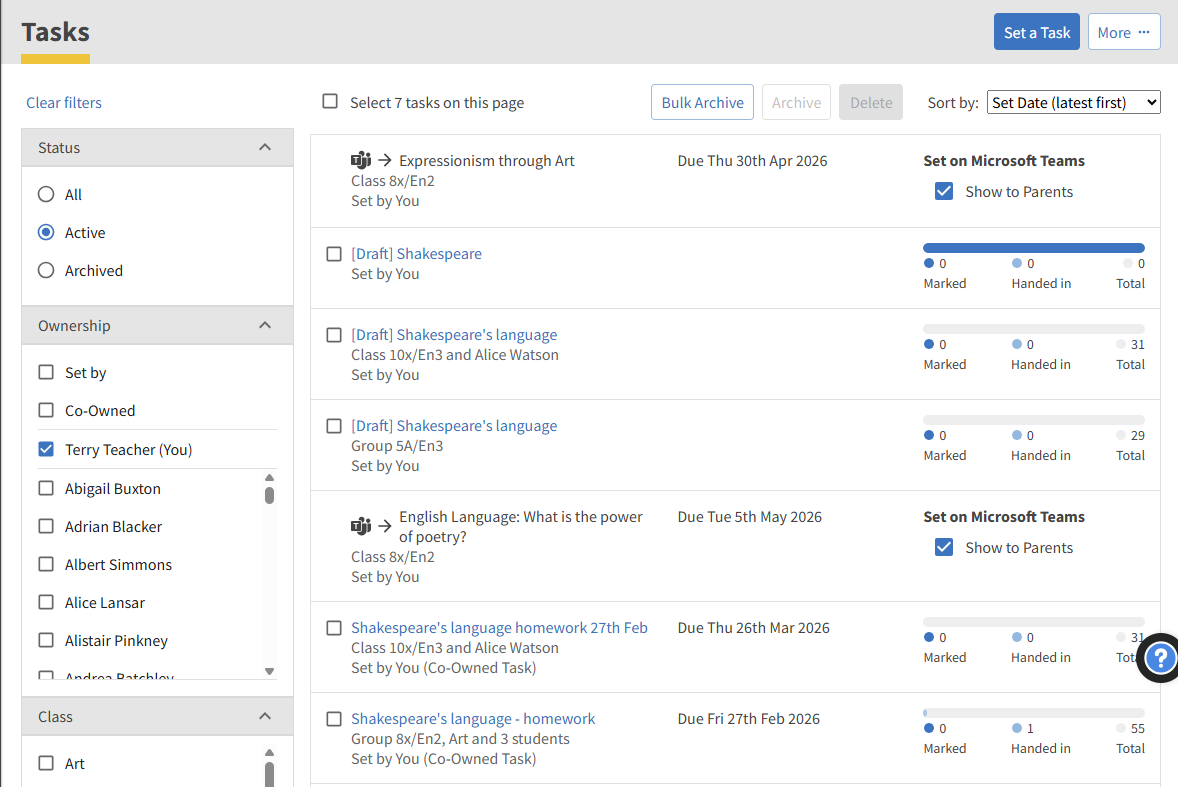Open the Sort by dropdown
The image size is (1178, 787).
coord(1073,102)
